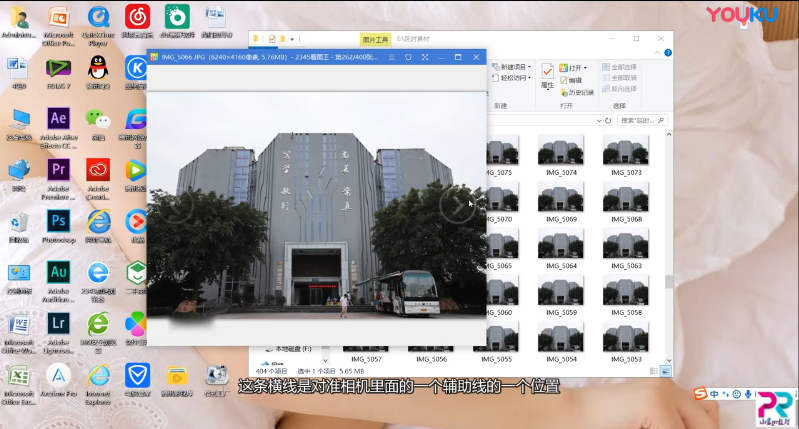Open the main menu icon in the image viewer title bar
This screenshot has height=429, width=799.
(391, 57)
